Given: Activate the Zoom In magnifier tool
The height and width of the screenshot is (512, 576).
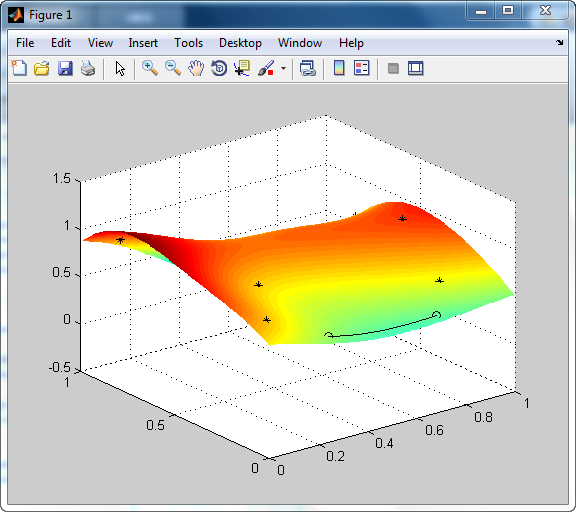Looking at the screenshot, I should [150, 68].
